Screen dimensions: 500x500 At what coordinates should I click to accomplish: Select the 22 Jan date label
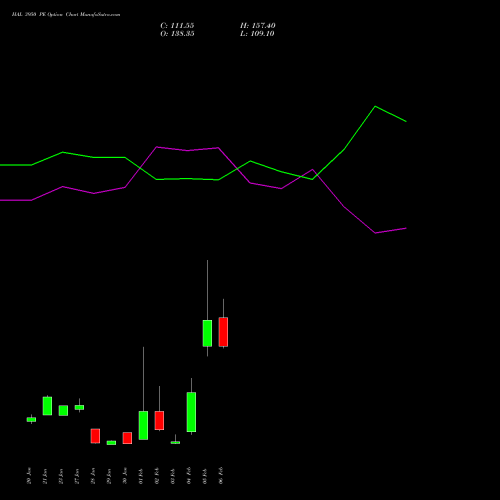pyautogui.click(x=61, y=476)
